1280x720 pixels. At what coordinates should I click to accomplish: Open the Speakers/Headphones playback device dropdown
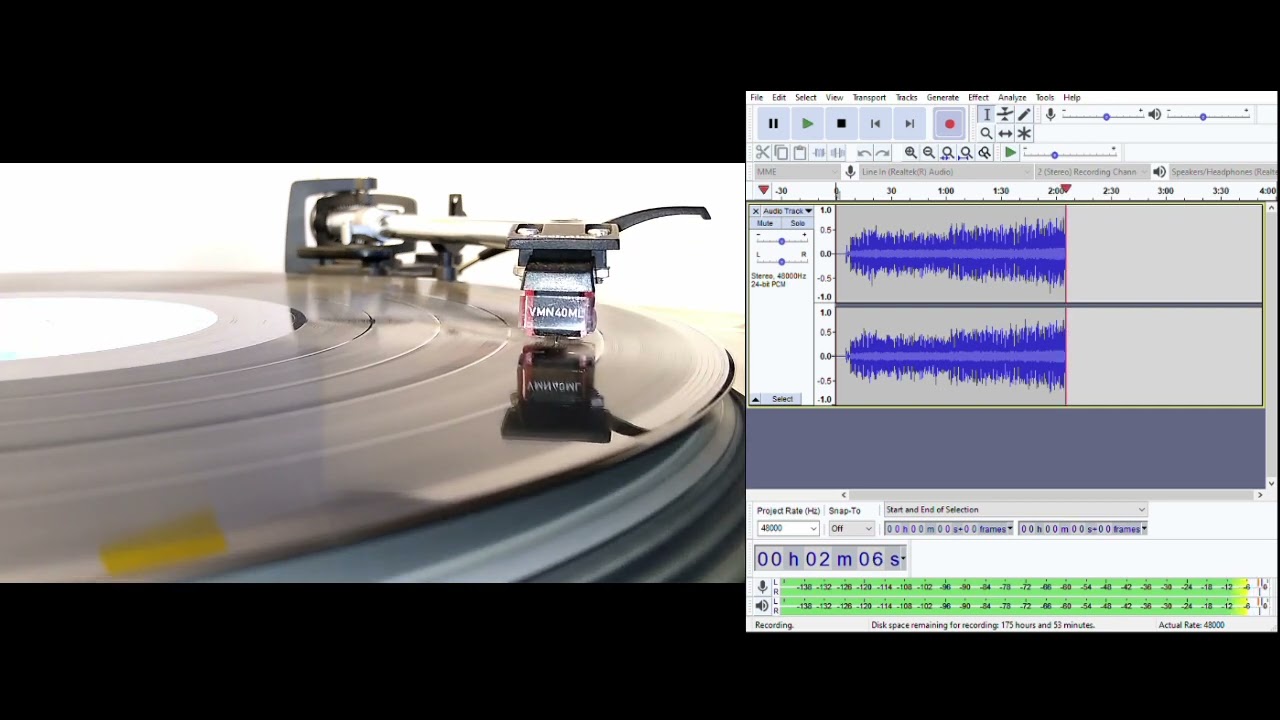[1222, 172]
